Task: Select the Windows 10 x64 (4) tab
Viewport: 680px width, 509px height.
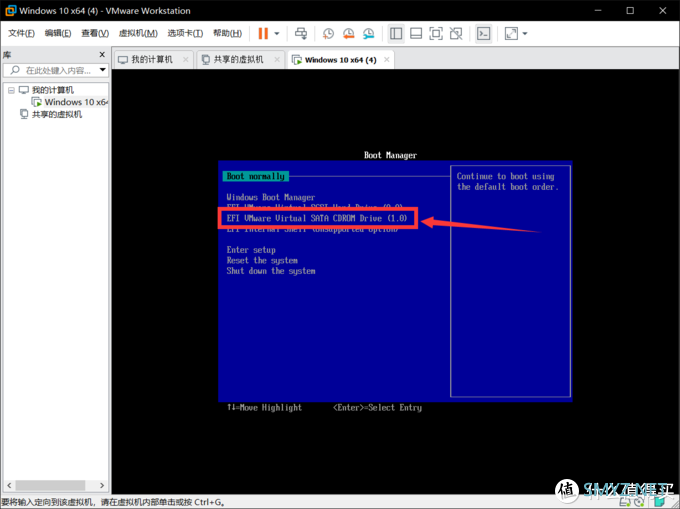Action: [x=340, y=60]
